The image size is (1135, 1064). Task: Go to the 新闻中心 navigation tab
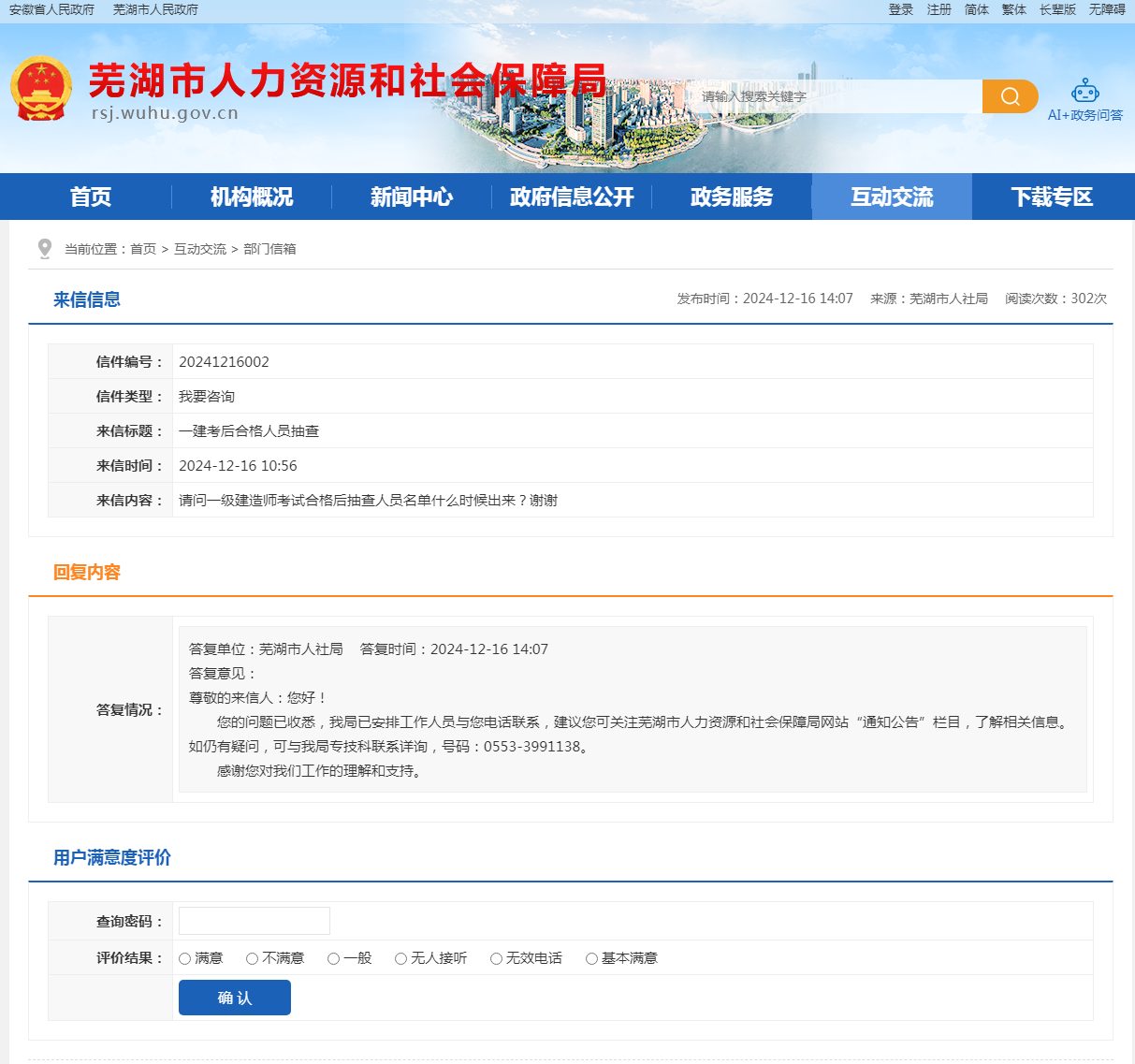[412, 197]
